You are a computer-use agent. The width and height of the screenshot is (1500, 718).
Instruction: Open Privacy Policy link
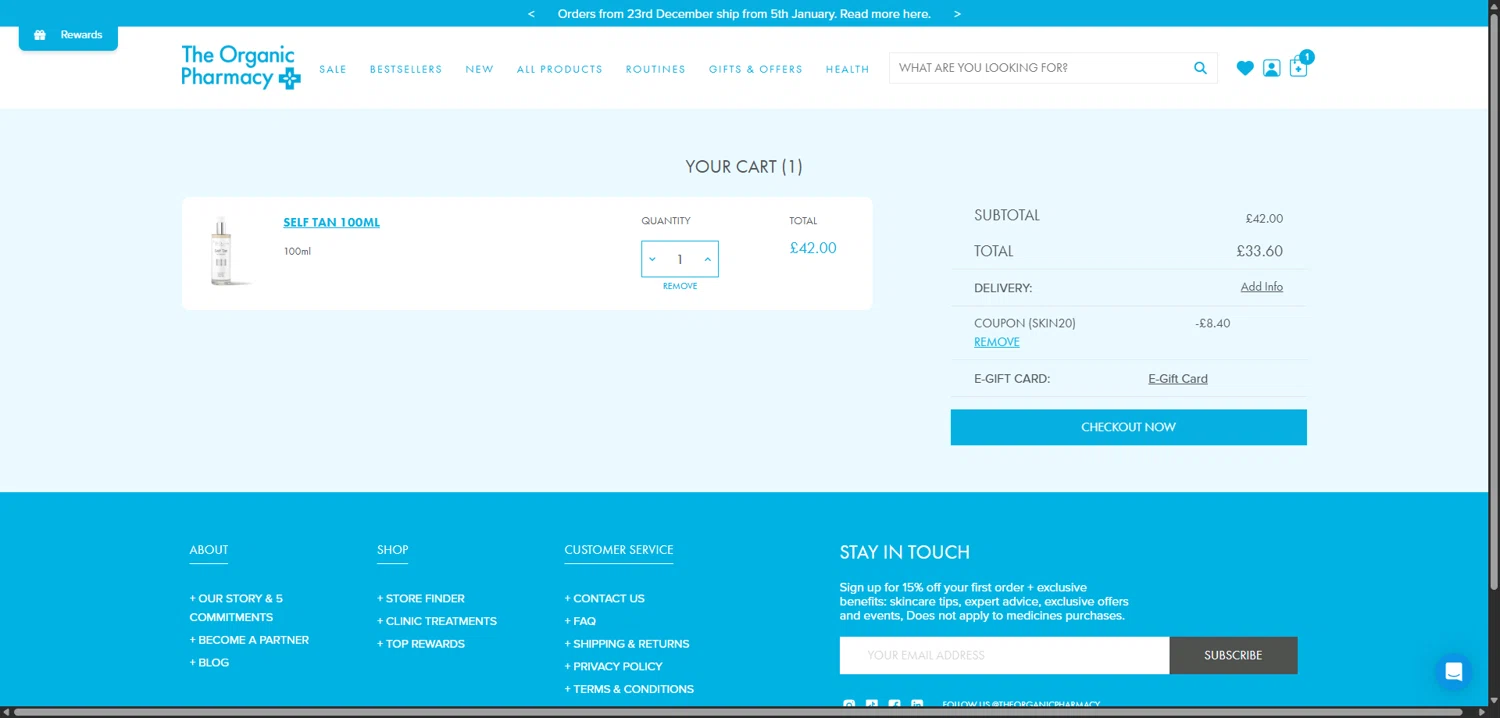coord(613,666)
